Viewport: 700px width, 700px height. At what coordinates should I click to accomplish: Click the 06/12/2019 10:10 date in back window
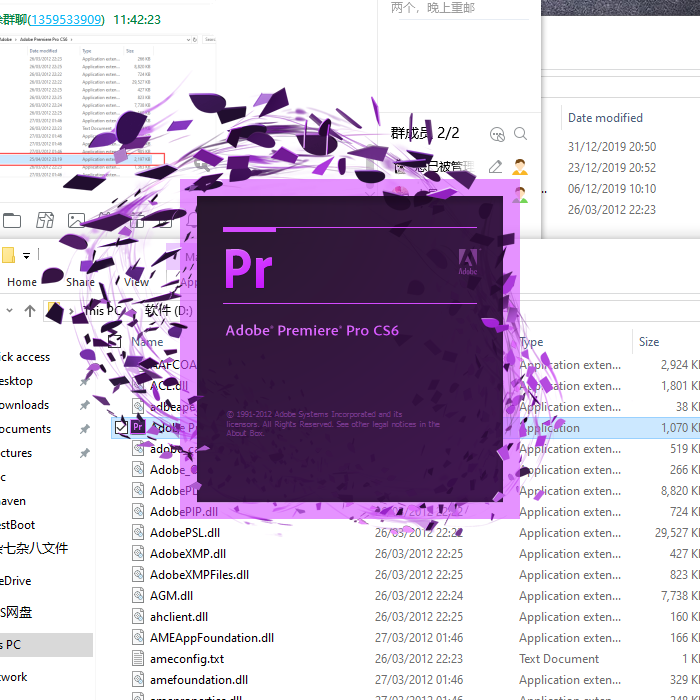coord(612,189)
